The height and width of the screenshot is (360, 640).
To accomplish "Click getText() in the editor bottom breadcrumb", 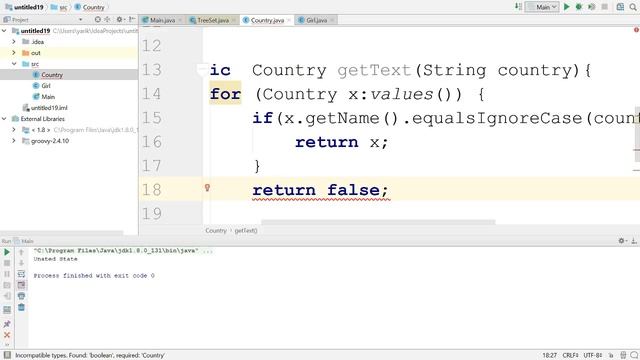I will coord(246,231).
